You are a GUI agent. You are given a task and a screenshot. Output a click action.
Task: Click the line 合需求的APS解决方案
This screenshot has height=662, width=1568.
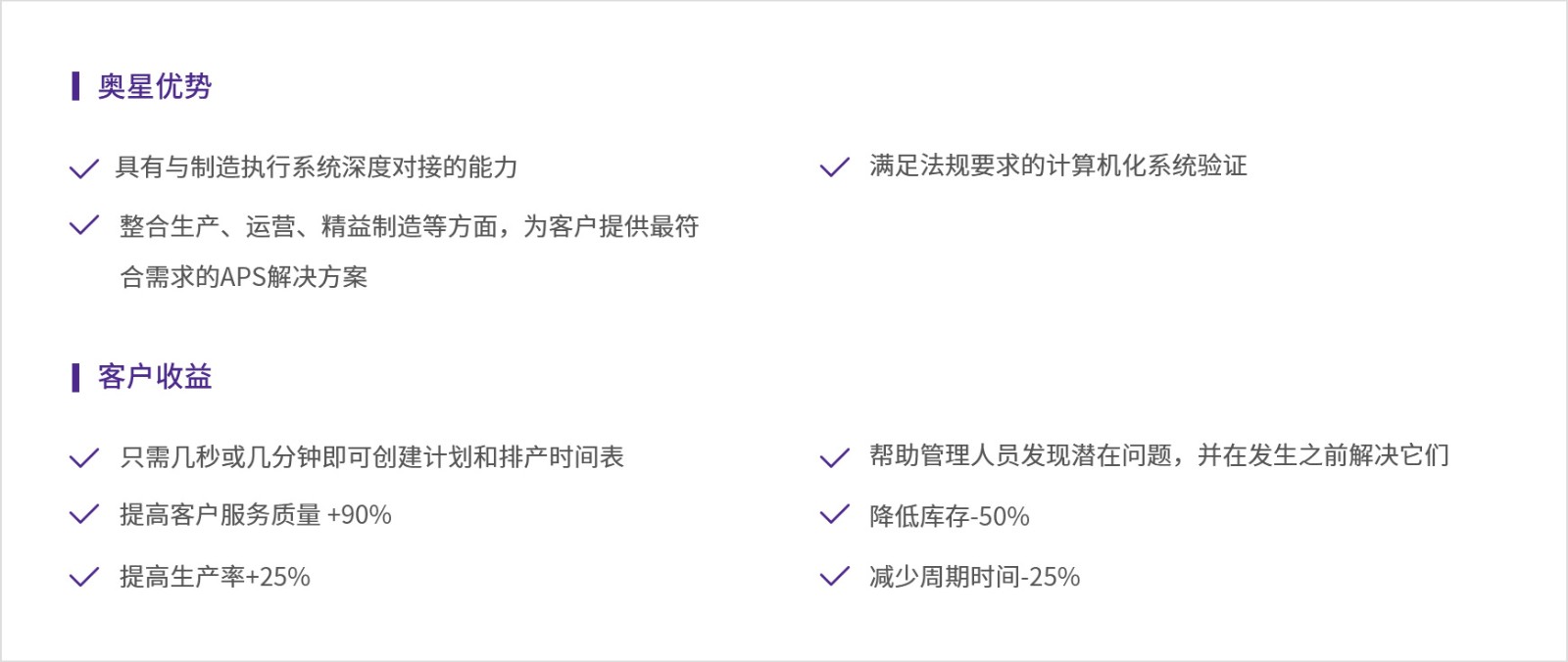pyautogui.click(x=244, y=277)
